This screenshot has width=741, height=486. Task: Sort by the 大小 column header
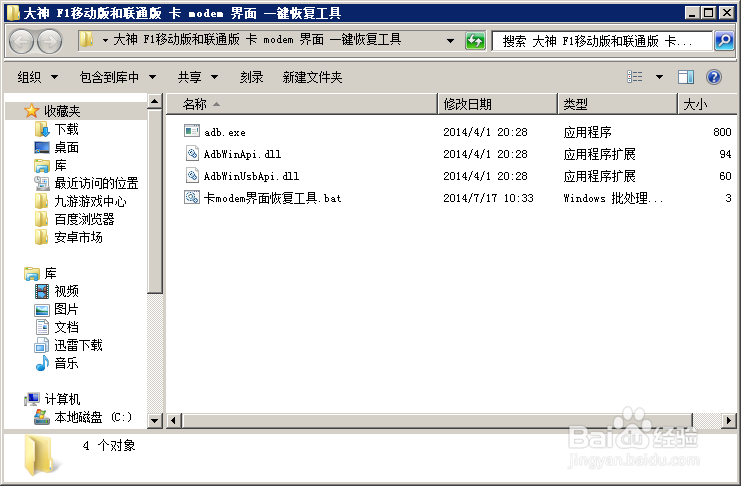pyautogui.click(x=707, y=104)
